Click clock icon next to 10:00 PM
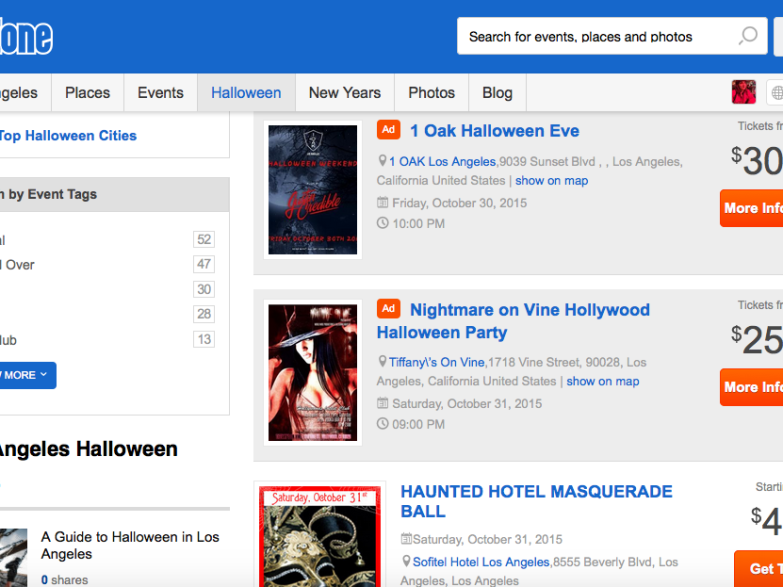 point(383,223)
